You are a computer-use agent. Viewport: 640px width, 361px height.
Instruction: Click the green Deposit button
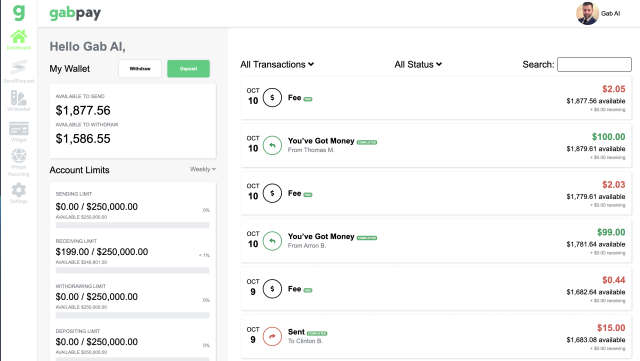point(189,69)
